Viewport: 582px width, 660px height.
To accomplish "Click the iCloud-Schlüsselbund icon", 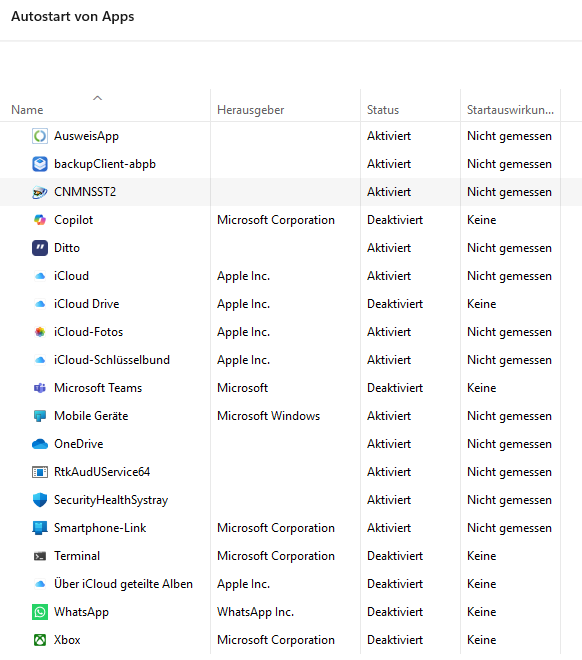I will (40, 360).
